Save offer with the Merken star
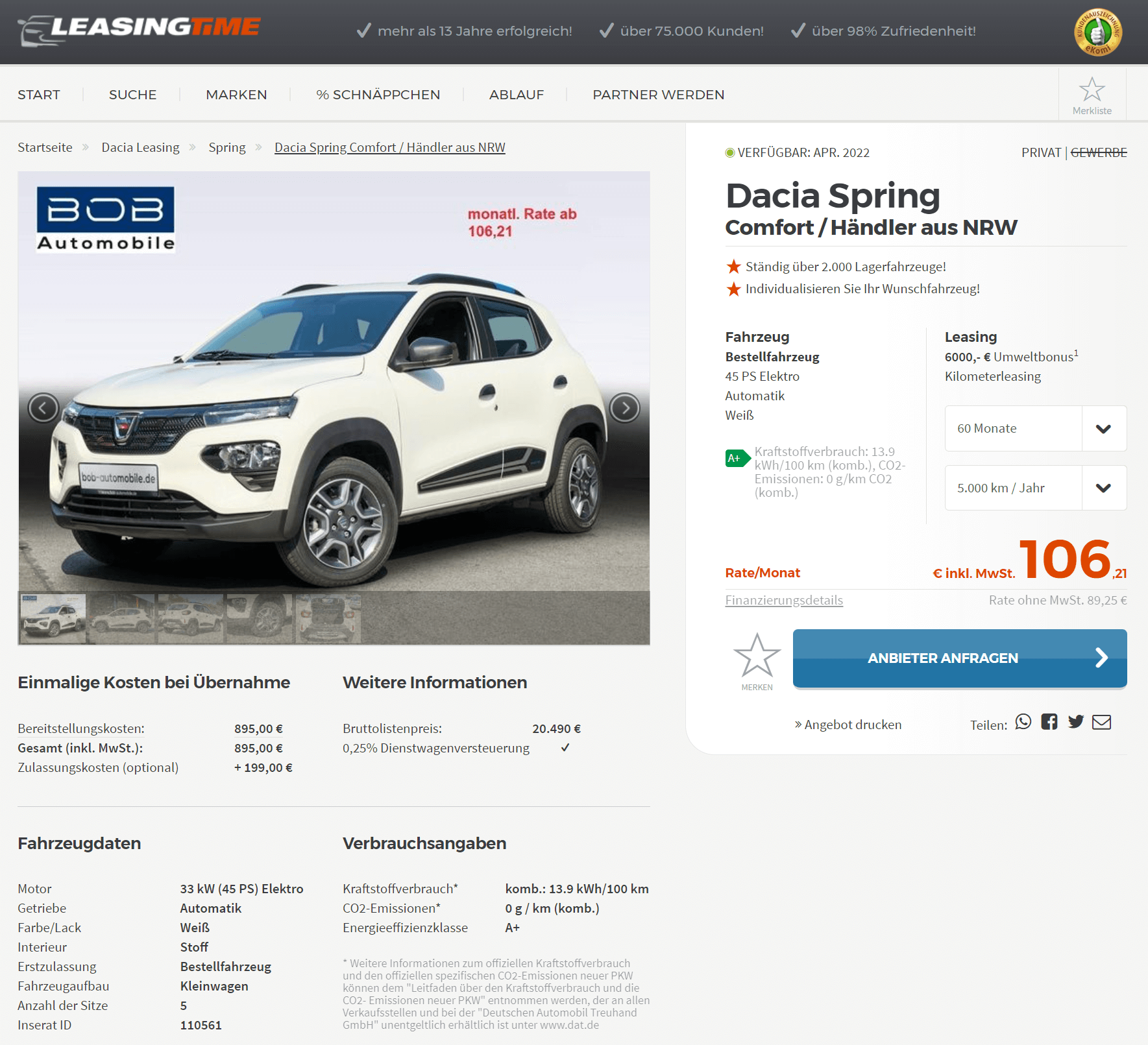This screenshot has width=1148, height=1045. click(x=757, y=661)
